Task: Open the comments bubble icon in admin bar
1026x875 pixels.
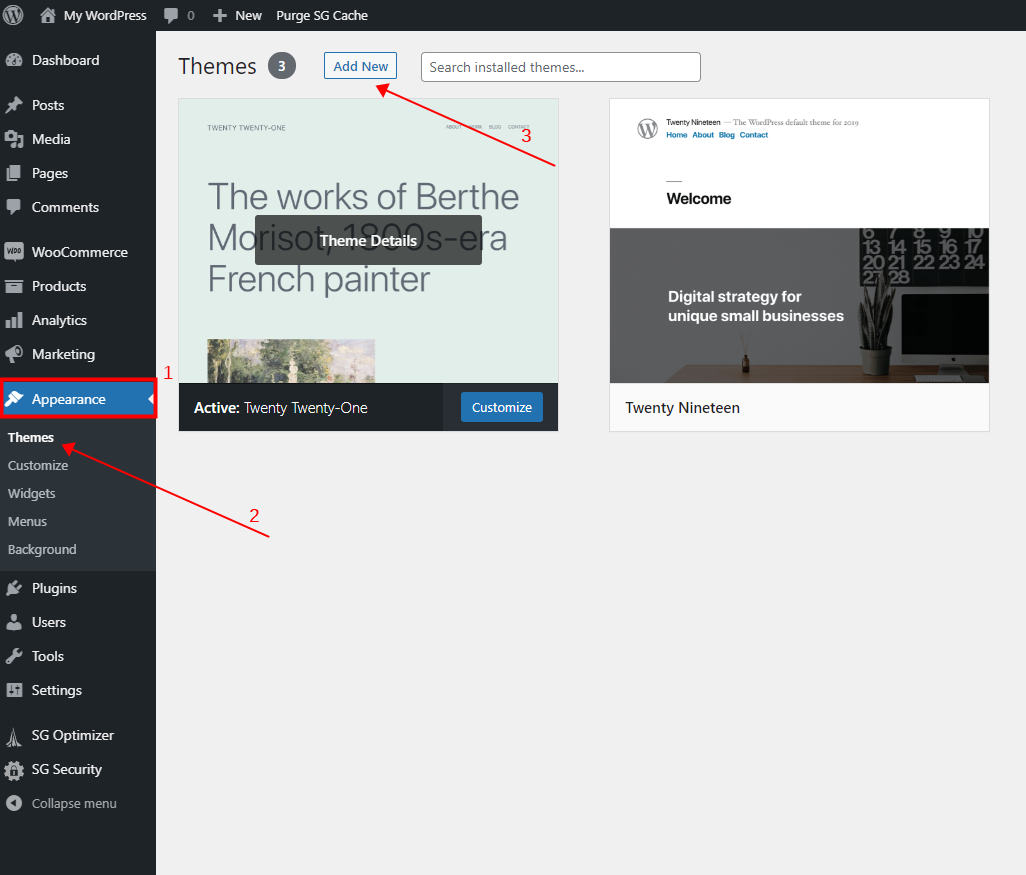Action: (x=171, y=16)
